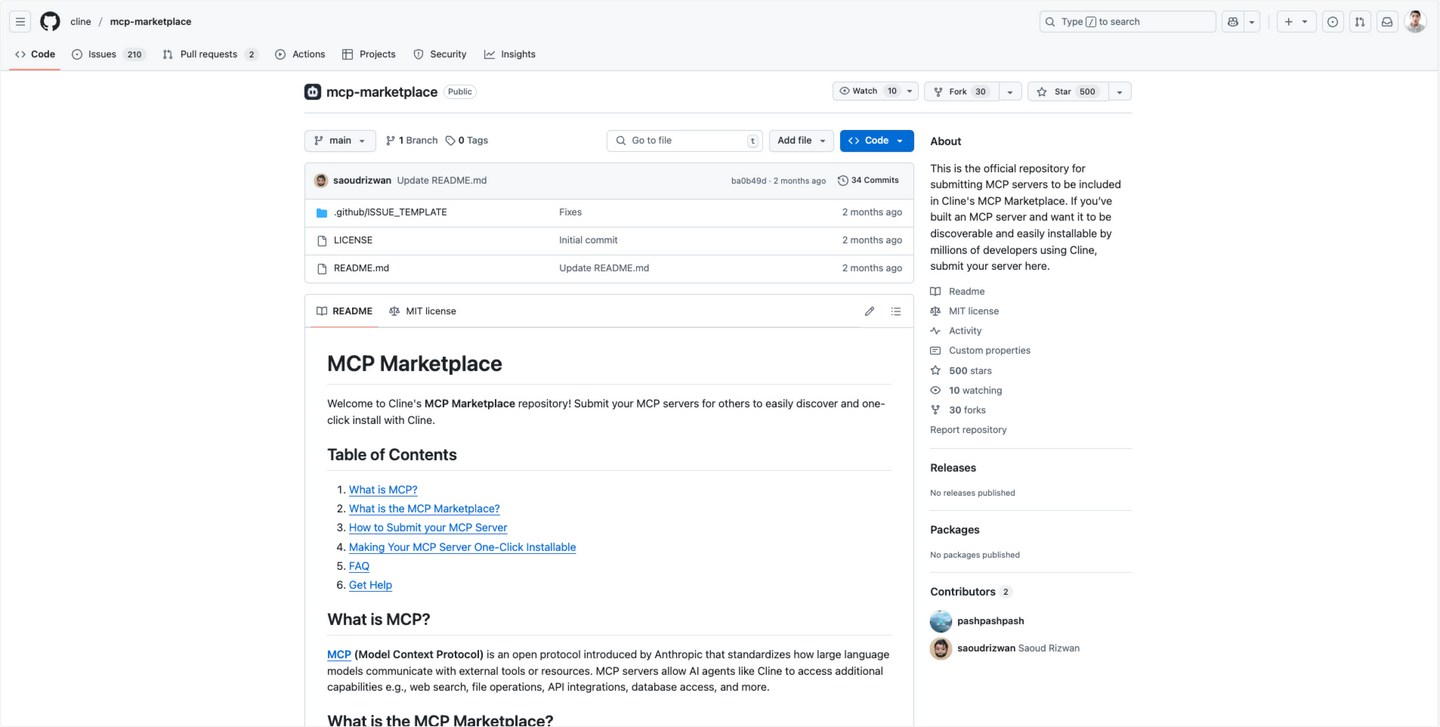Open the Insights tab
This screenshot has width=1440, height=727.
(x=510, y=54)
